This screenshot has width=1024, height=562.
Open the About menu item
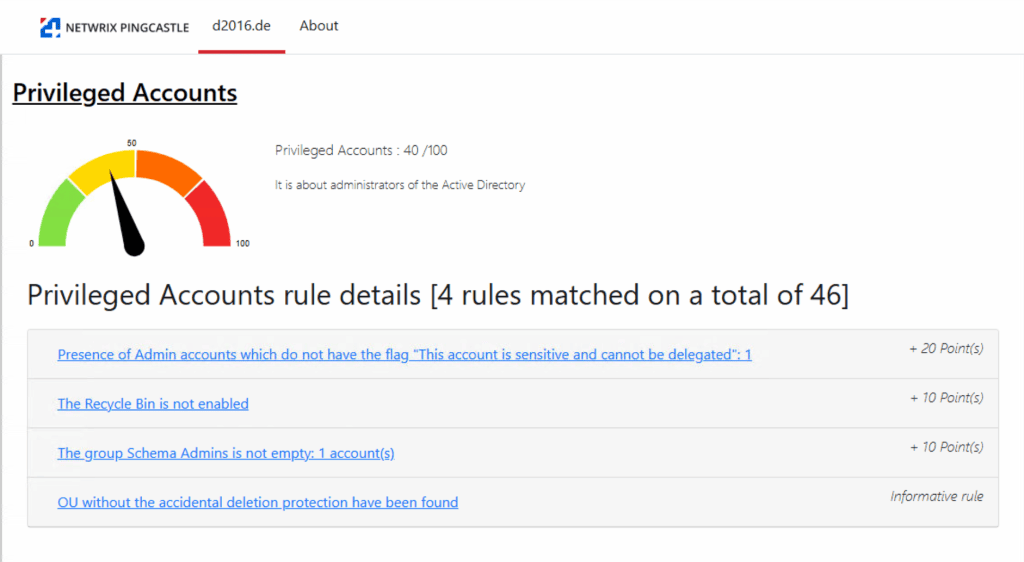(319, 26)
